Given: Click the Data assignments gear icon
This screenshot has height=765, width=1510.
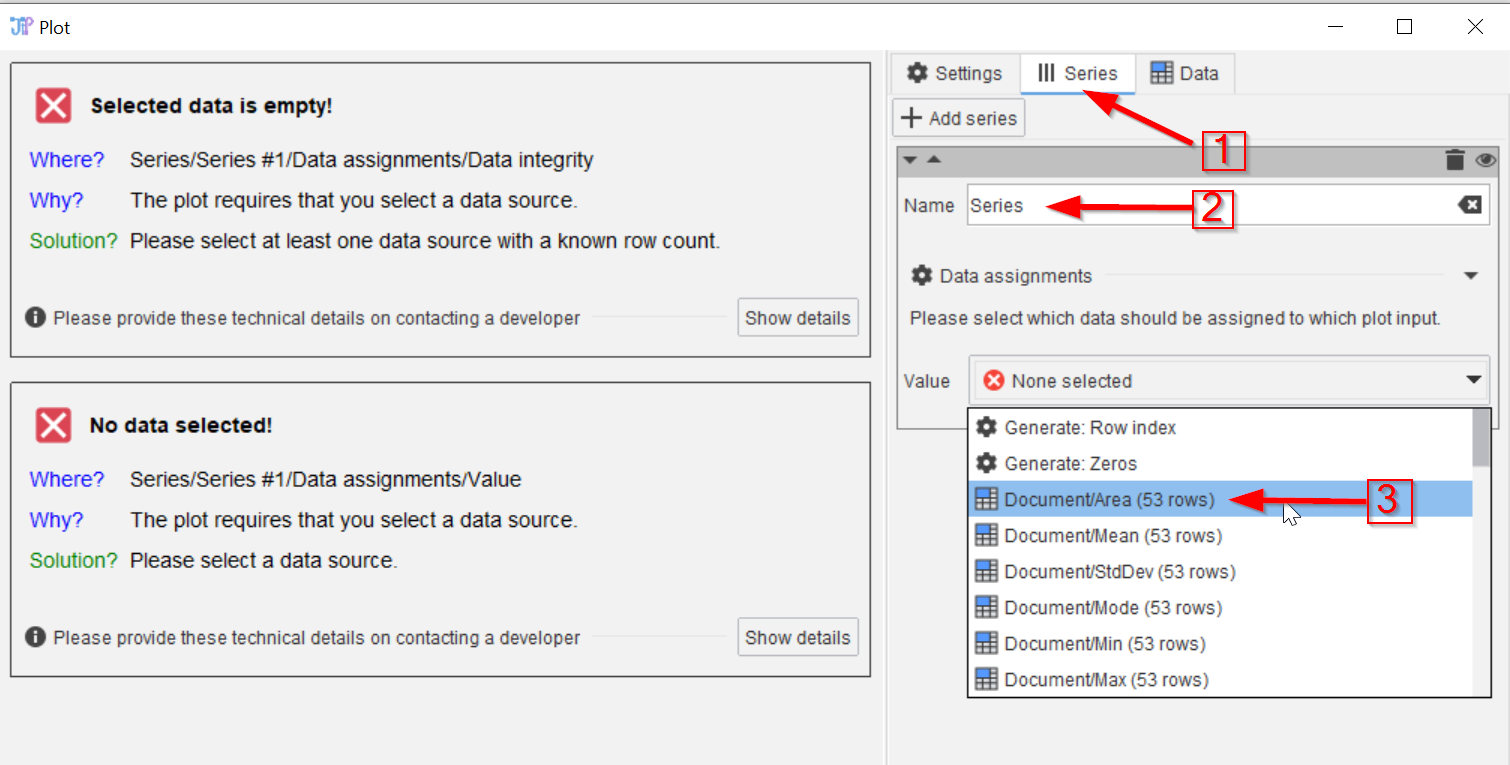Looking at the screenshot, I should [922, 276].
